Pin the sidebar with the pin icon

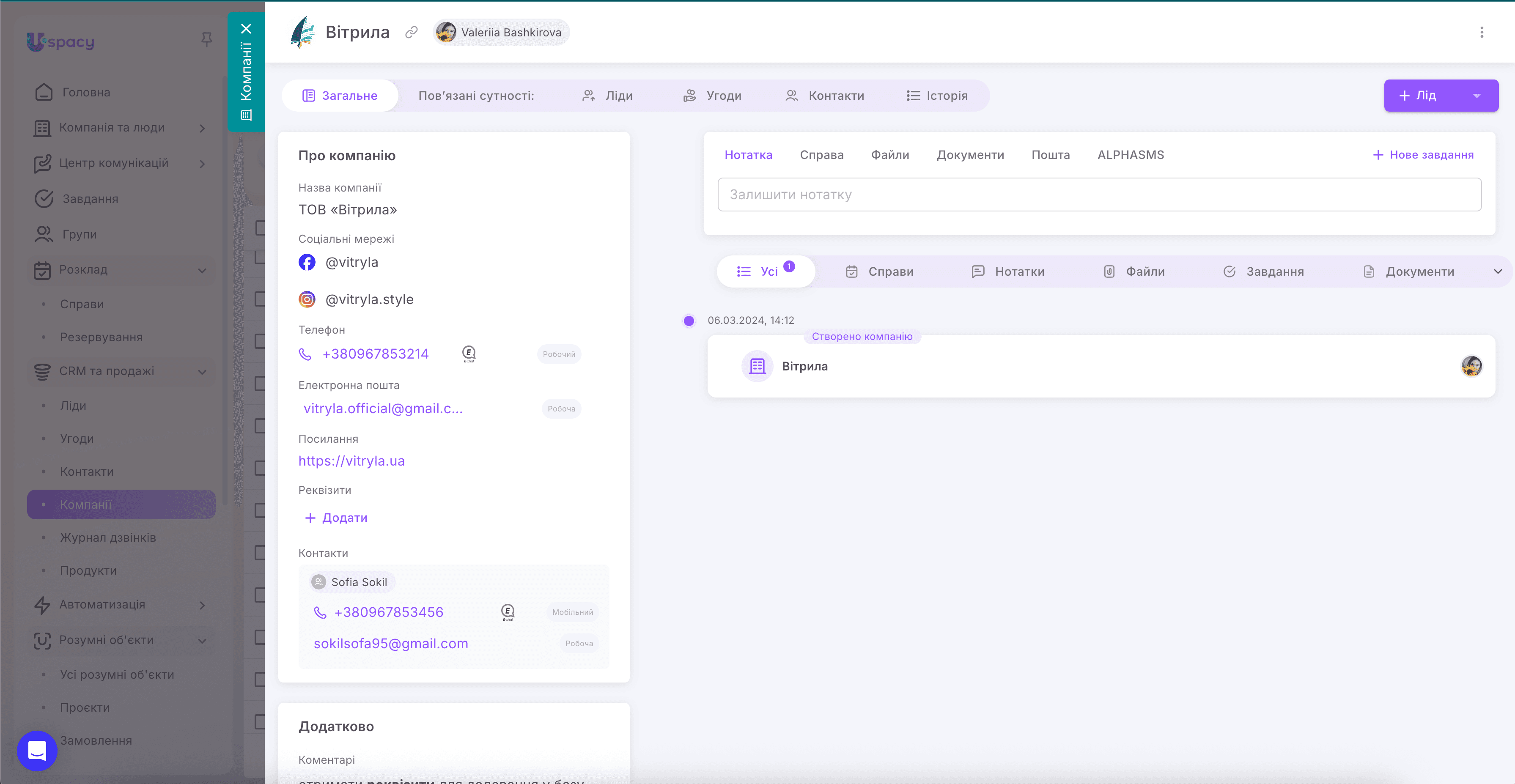206,39
